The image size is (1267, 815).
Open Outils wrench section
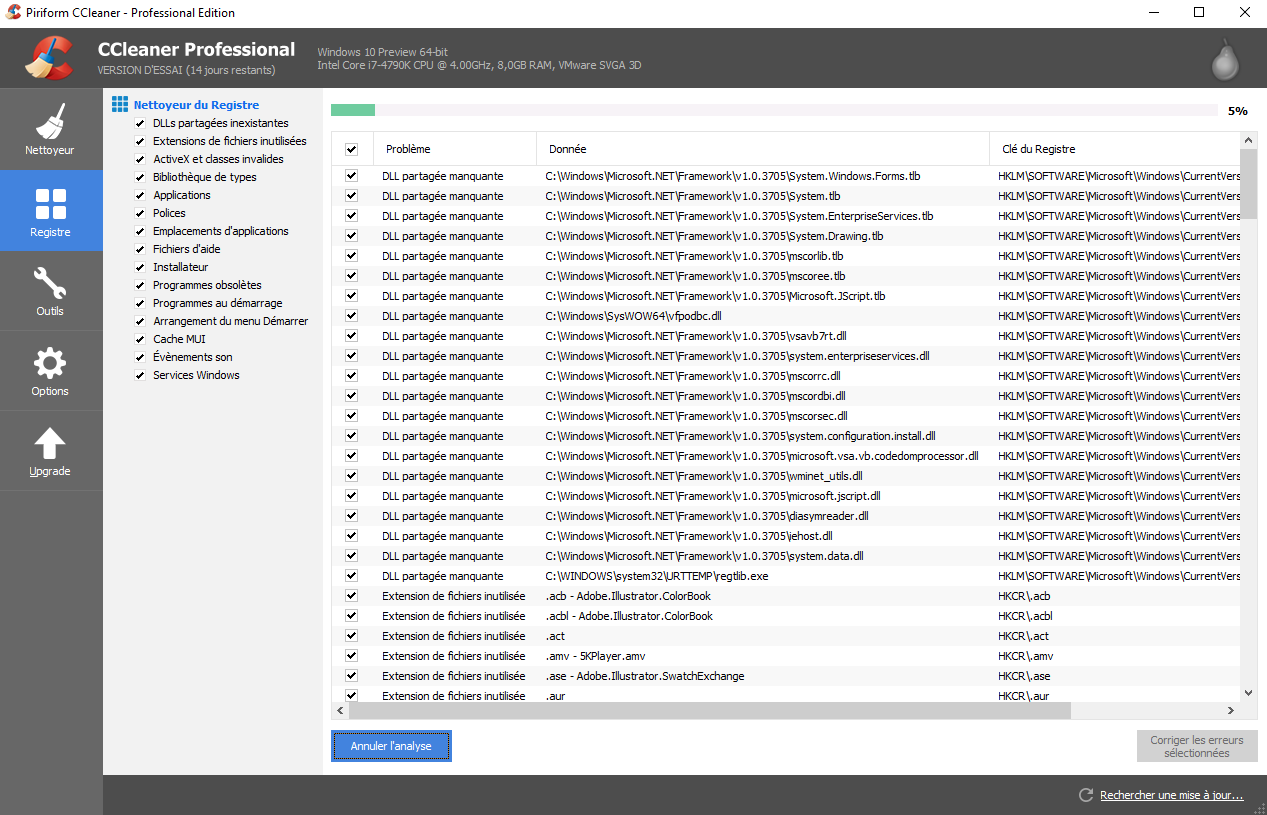pyautogui.click(x=51, y=290)
